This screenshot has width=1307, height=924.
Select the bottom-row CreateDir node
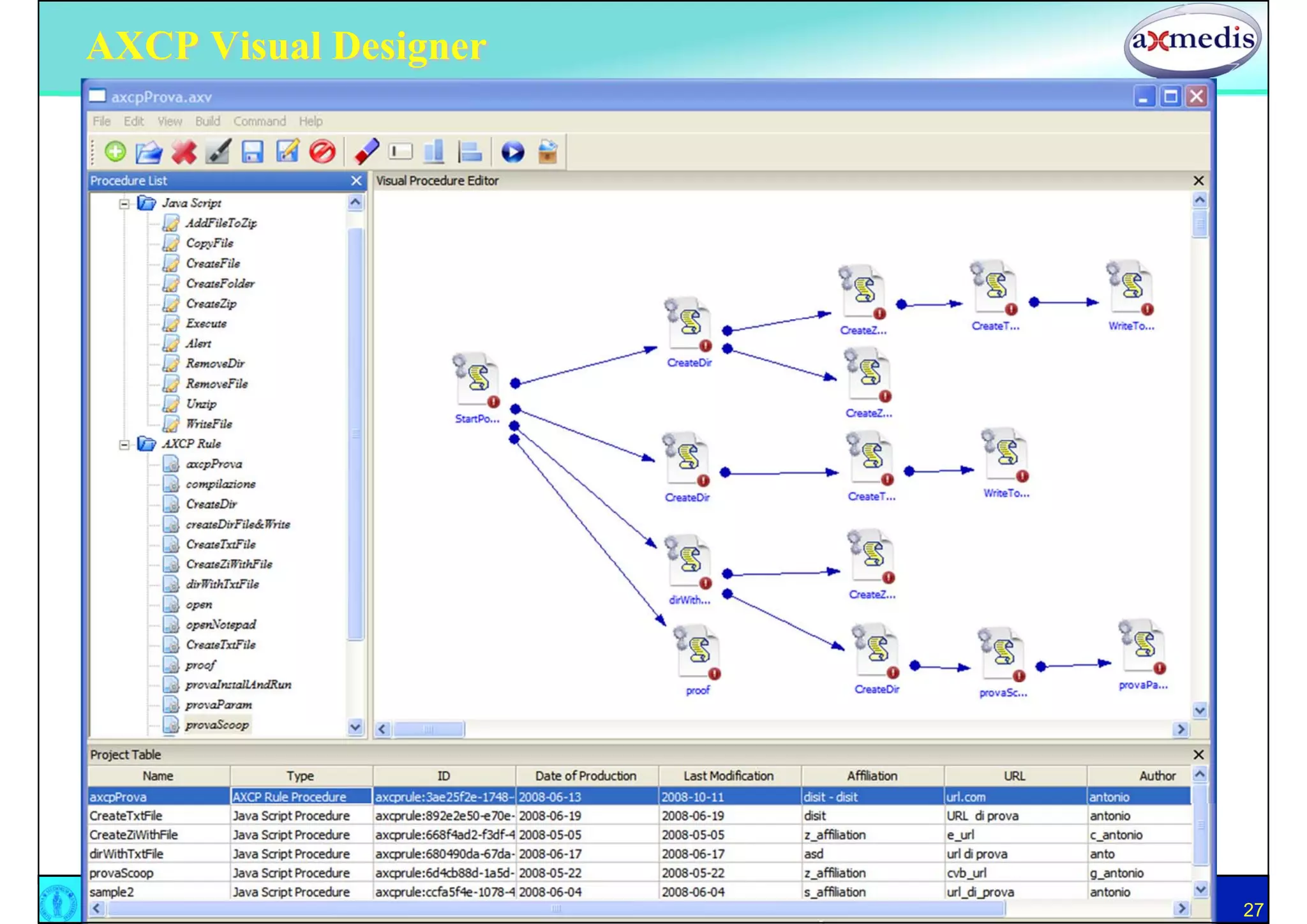tap(877, 660)
